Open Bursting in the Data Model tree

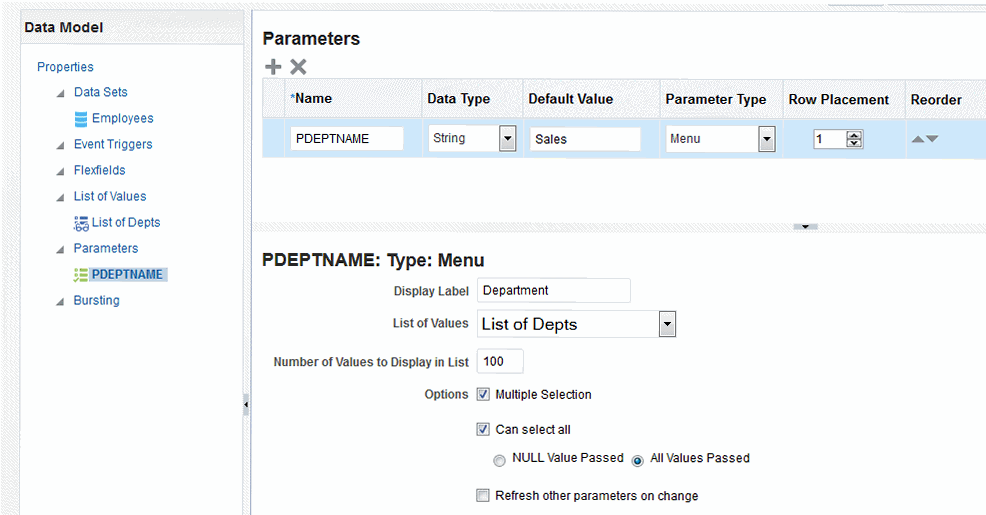(x=96, y=301)
